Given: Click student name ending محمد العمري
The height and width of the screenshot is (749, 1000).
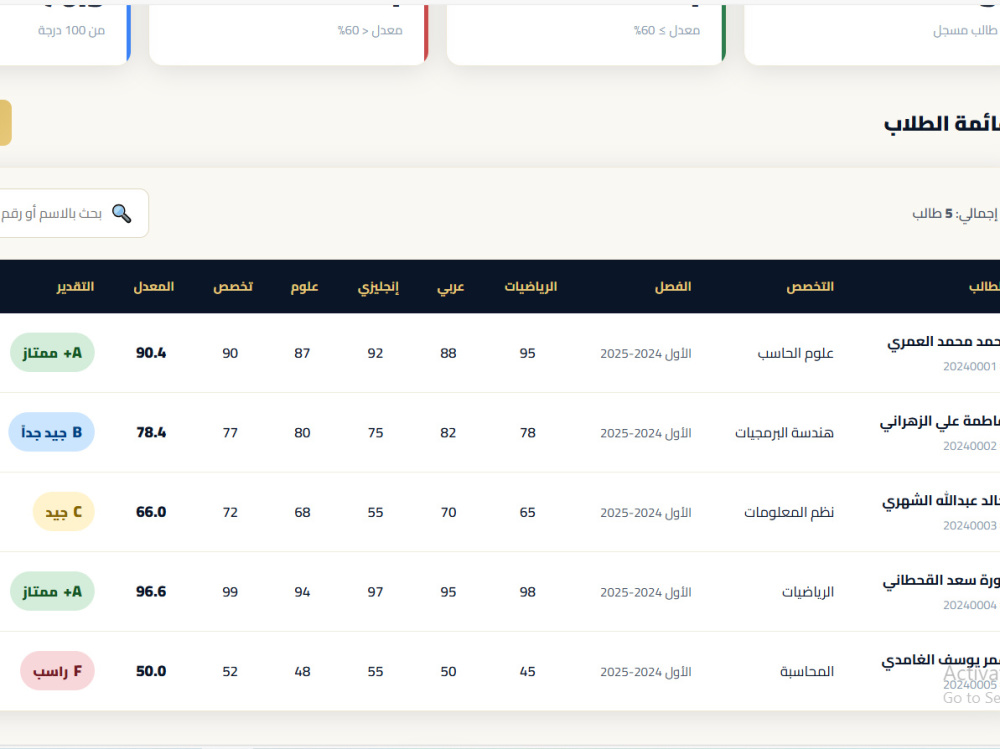Looking at the screenshot, I should [x=943, y=343].
